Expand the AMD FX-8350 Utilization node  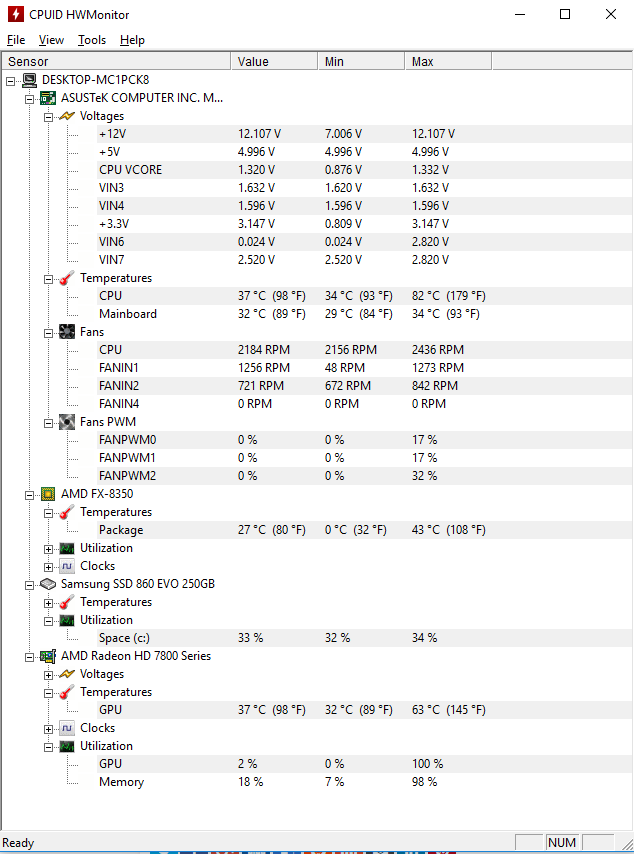(x=49, y=548)
